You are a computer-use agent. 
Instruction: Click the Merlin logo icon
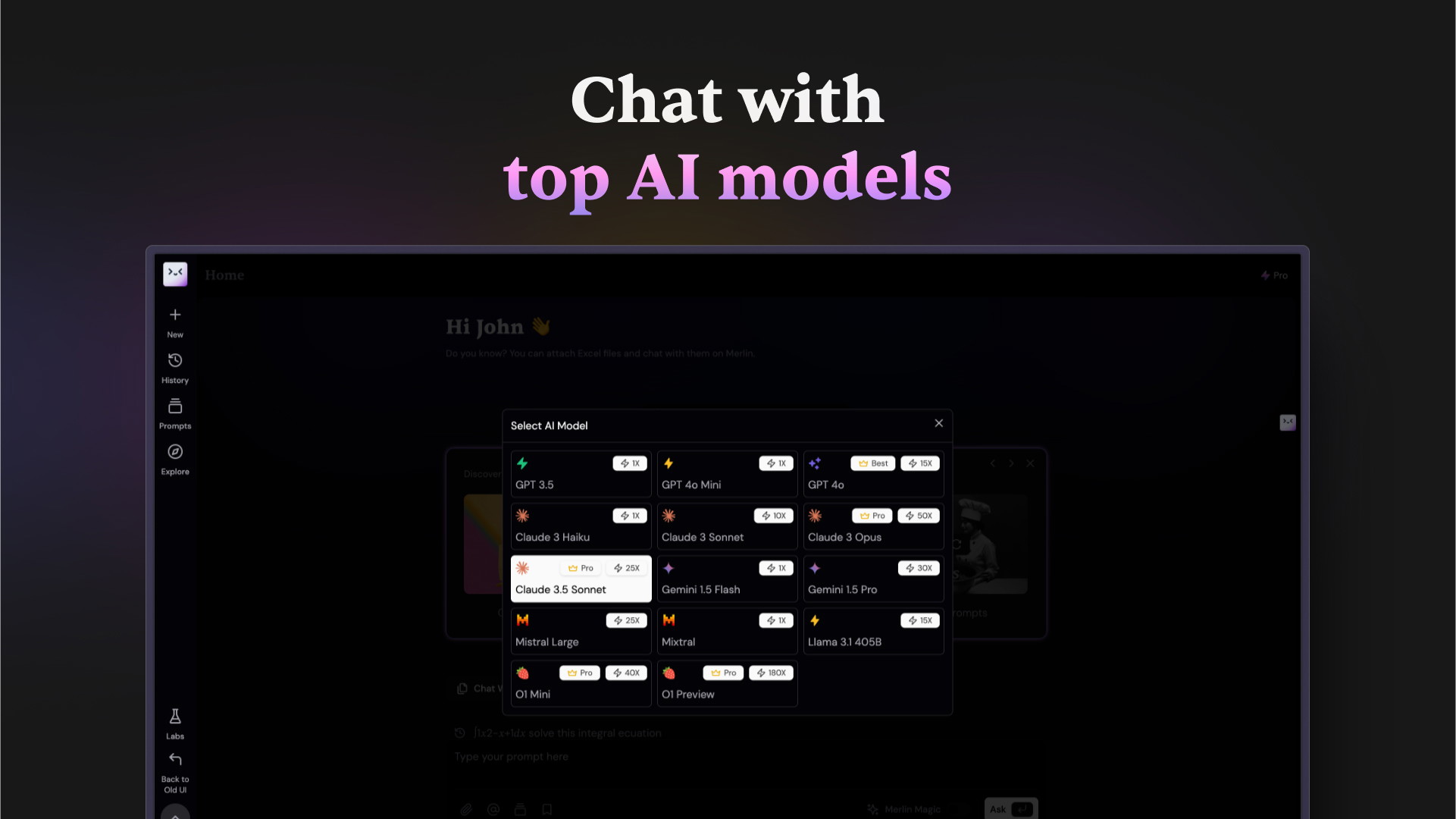174,274
